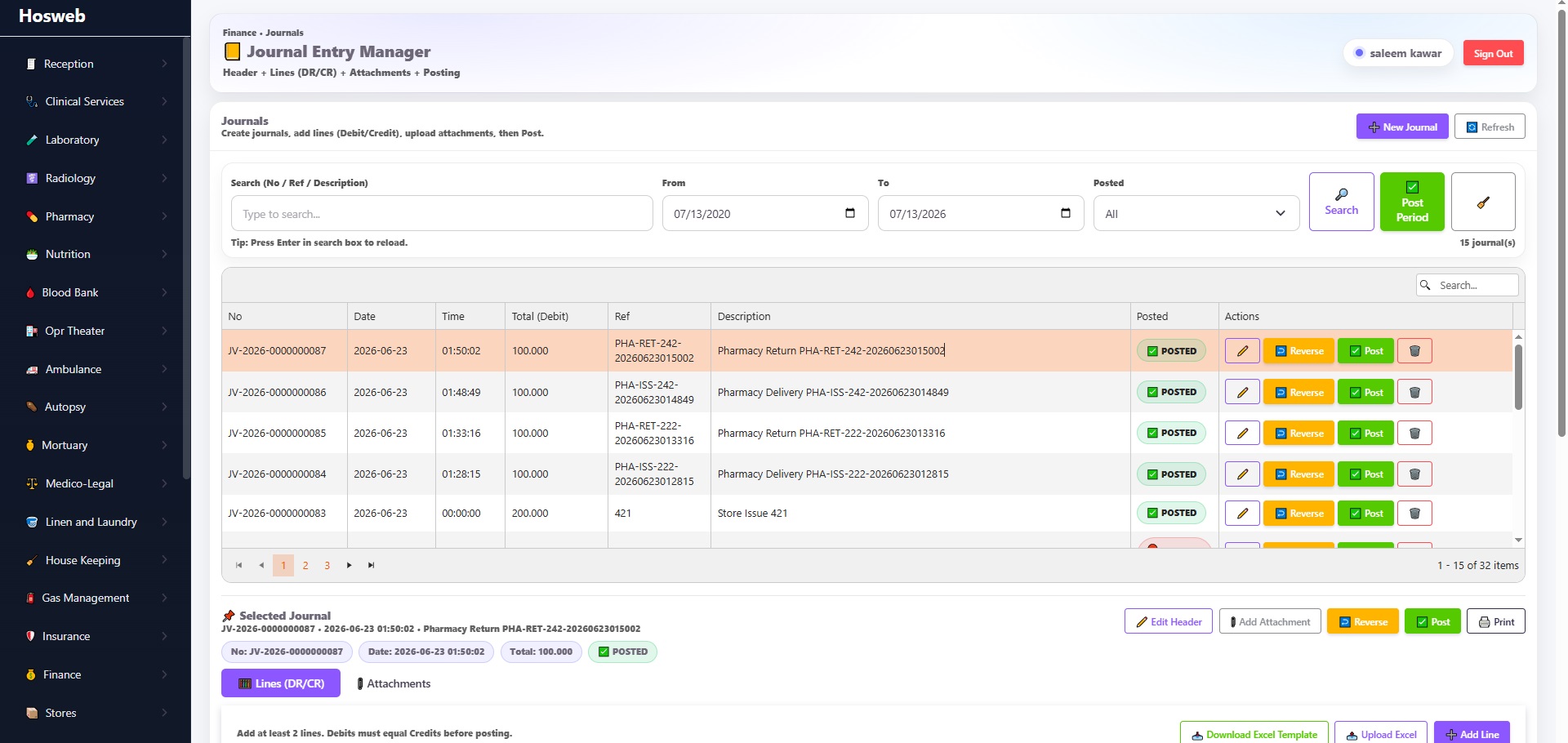The width and height of the screenshot is (1568, 743).
Task: Open calendar picker for From date
Action: pyautogui.click(x=850, y=213)
